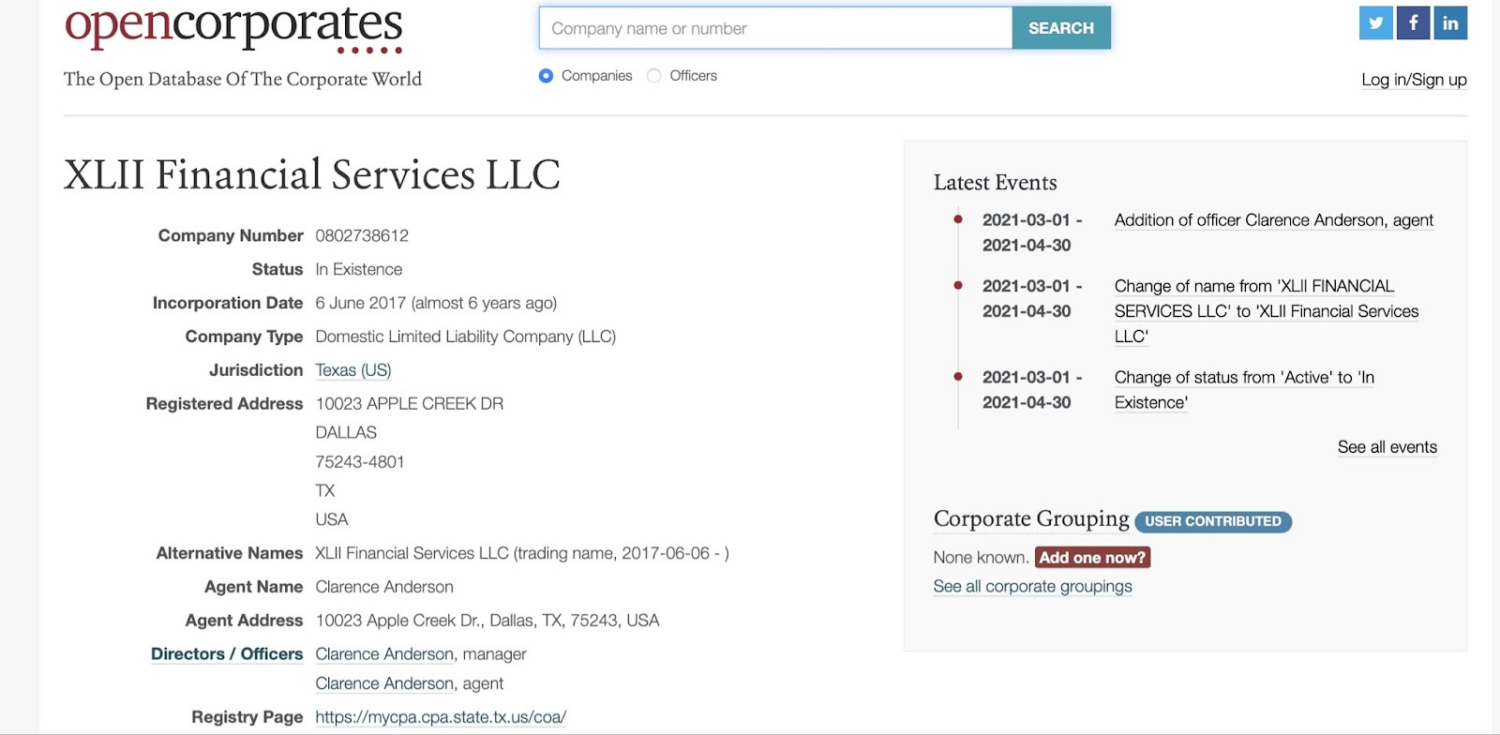1500x735 pixels.
Task: Open Clarence Anderson, agent officer link
Action: 384,684
